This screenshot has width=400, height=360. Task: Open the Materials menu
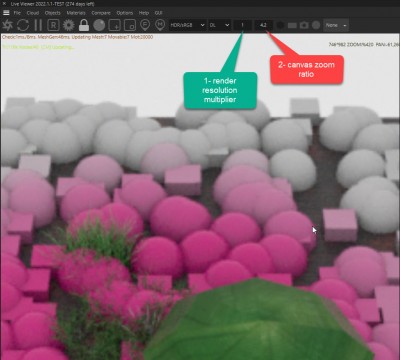point(76,13)
